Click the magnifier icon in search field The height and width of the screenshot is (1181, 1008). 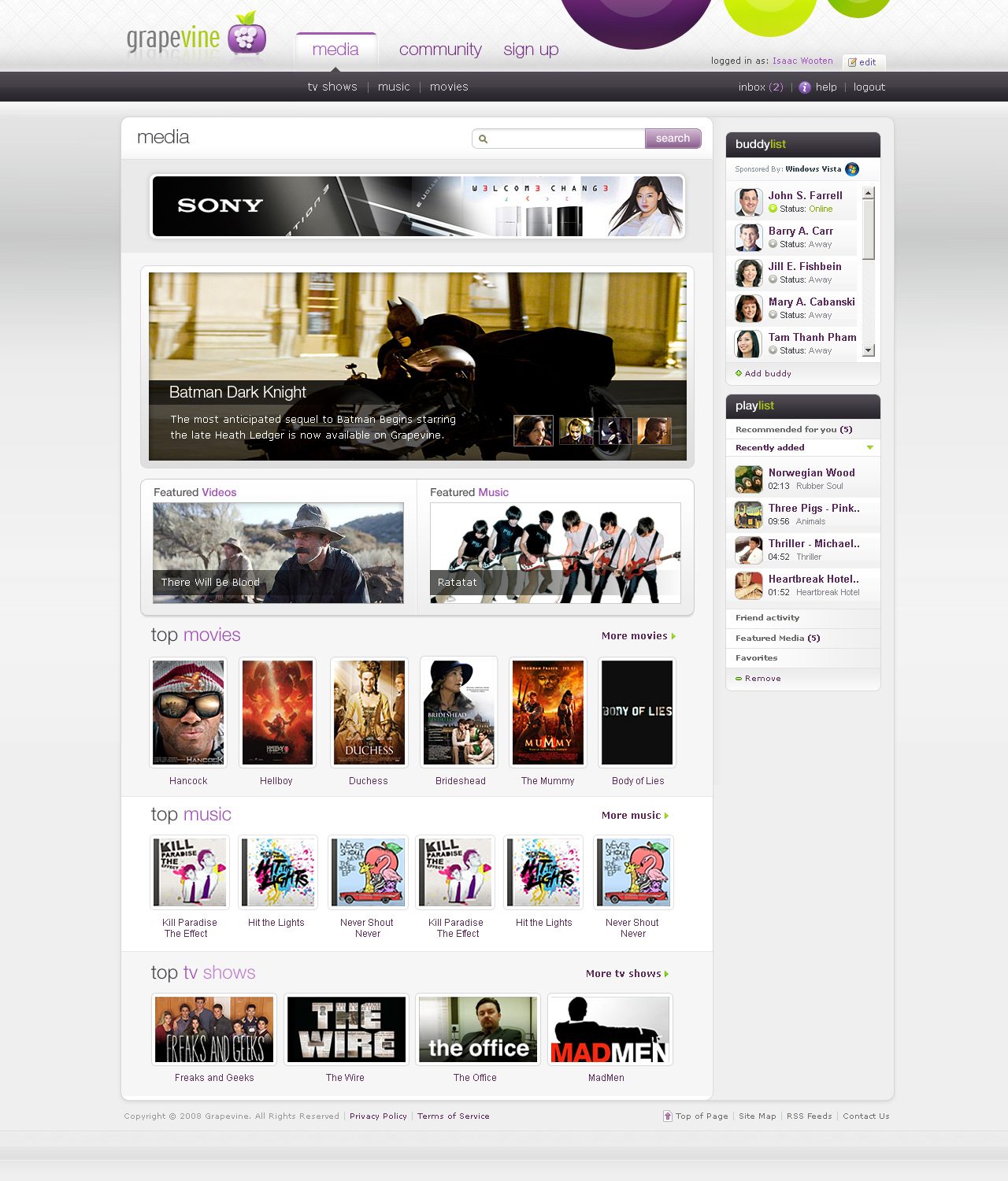coord(484,139)
